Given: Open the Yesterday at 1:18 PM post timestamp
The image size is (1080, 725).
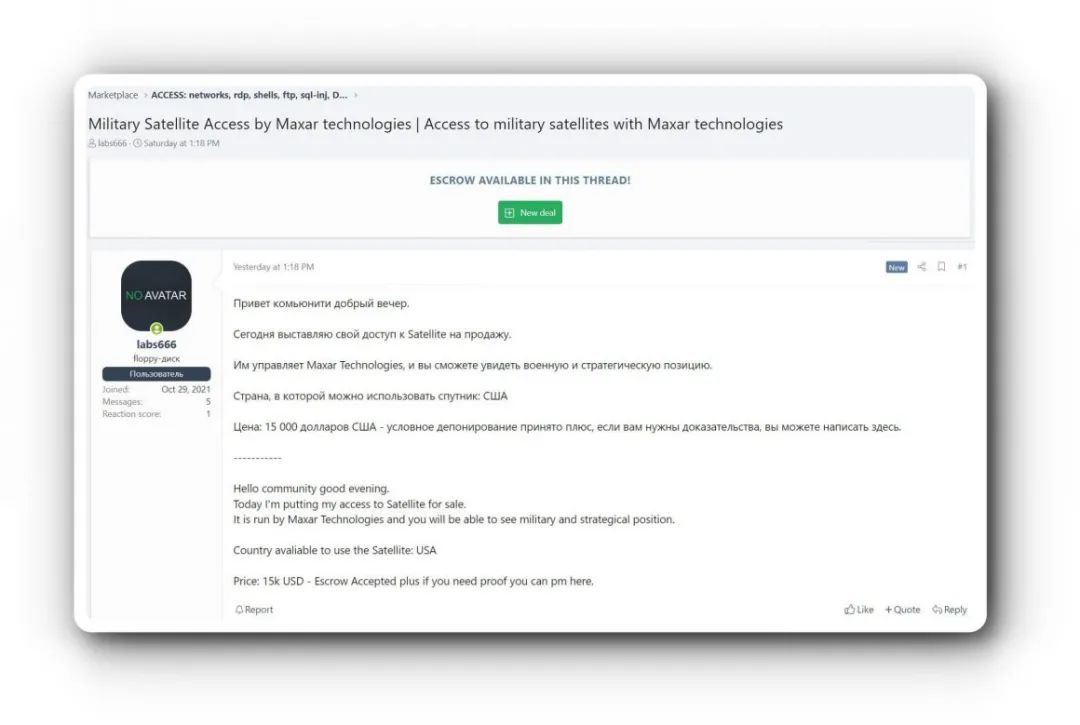Looking at the screenshot, I should [273, 267].
